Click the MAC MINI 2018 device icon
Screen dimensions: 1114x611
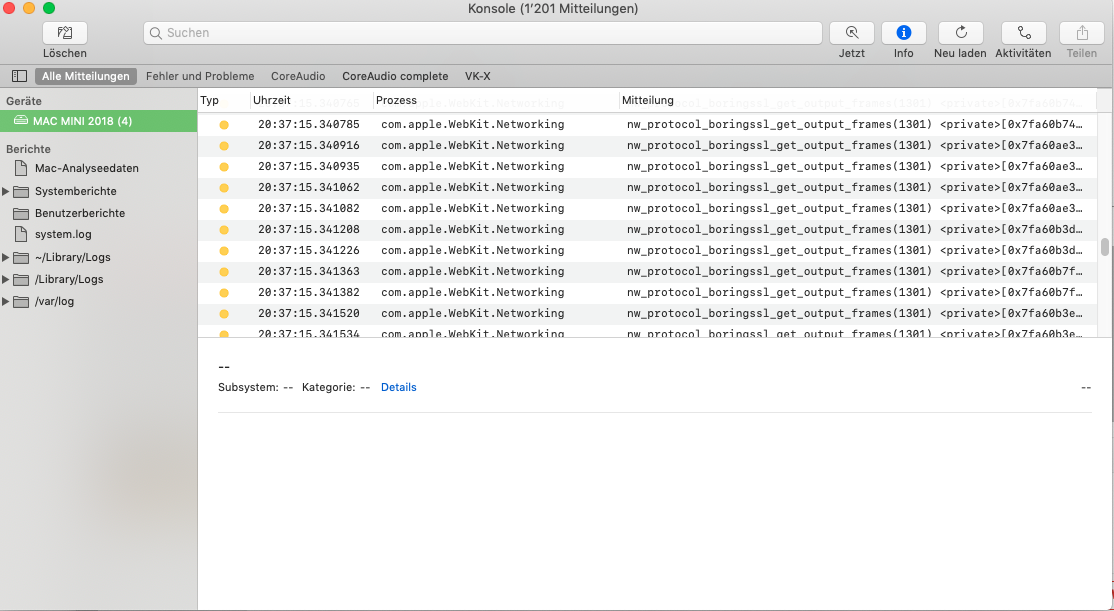coord(20,121)
